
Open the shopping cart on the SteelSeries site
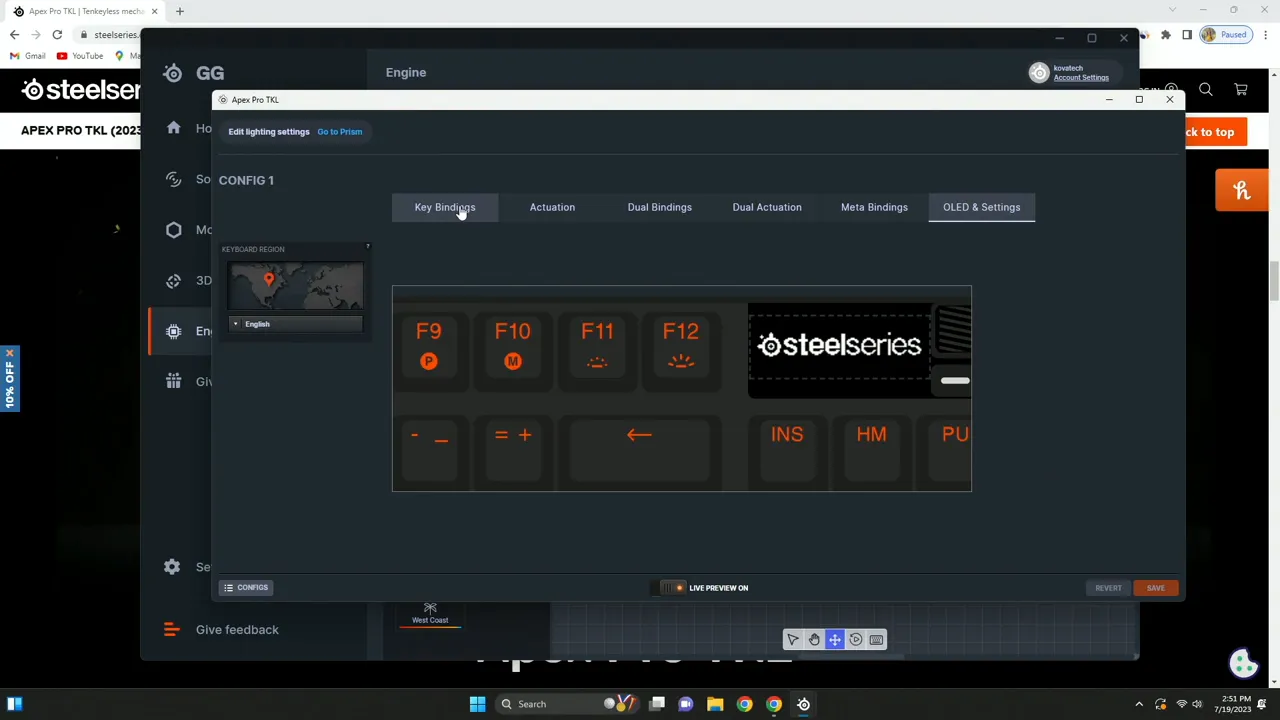point(1240,89)
